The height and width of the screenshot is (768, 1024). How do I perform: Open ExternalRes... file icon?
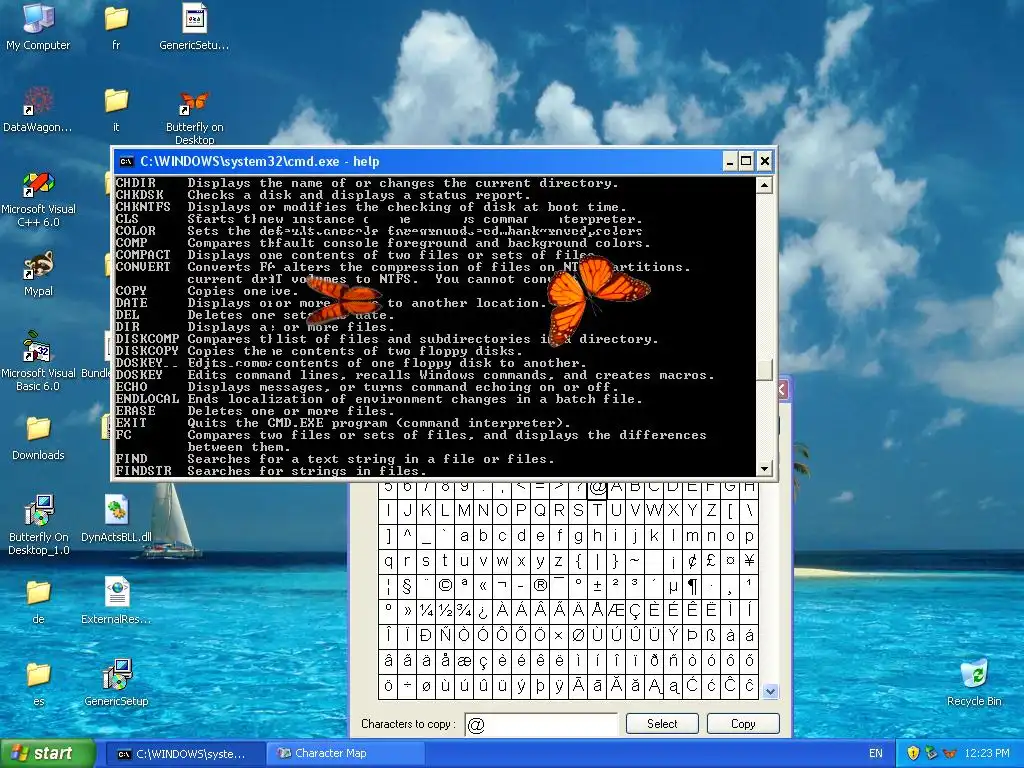click(116, 601)
